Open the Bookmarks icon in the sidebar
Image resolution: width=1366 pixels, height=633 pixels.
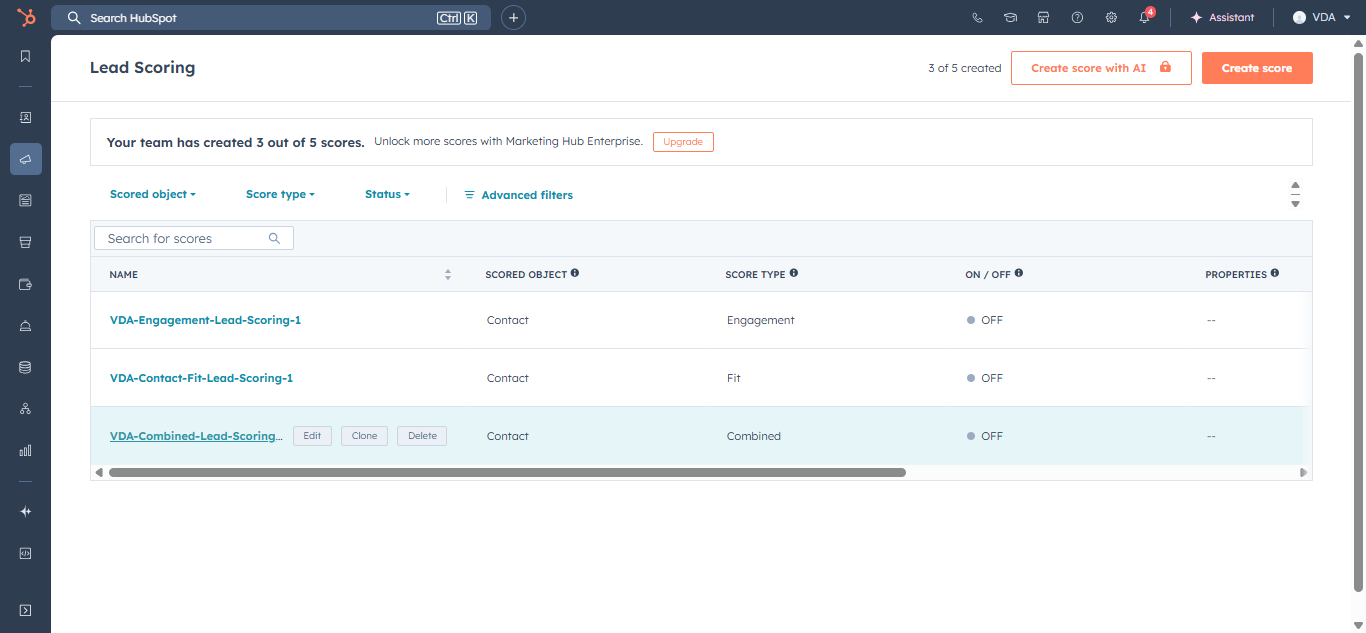[x=26, y=56]
